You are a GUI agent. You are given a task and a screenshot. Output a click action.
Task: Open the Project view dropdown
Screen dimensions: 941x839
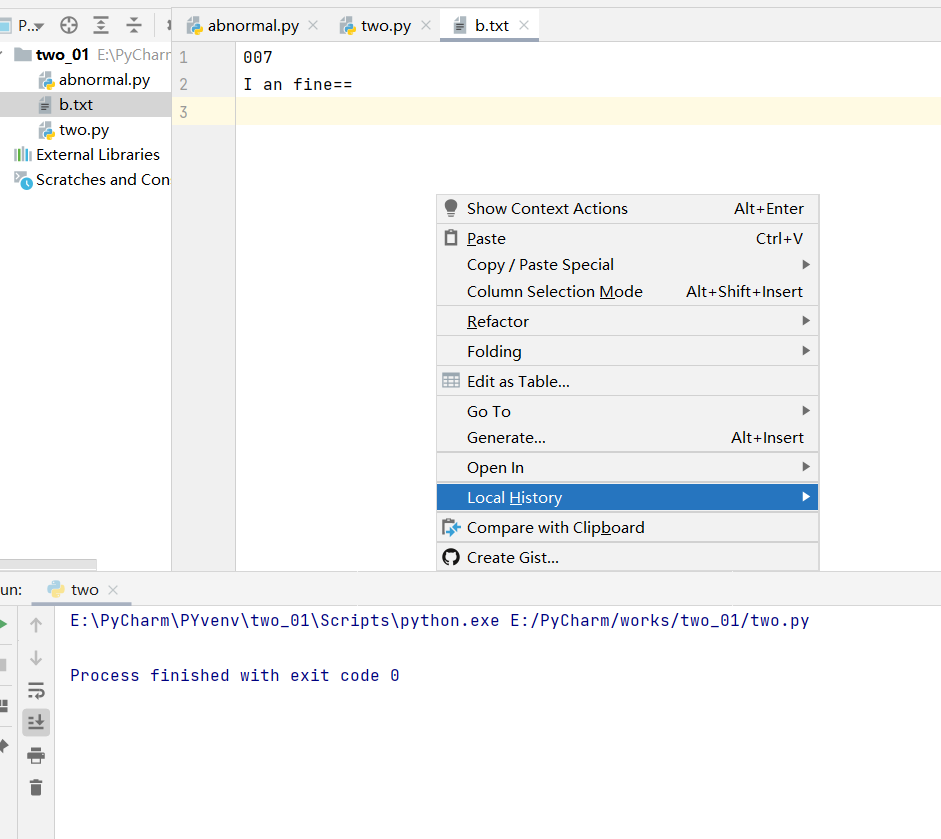click(x=30, y=25)
